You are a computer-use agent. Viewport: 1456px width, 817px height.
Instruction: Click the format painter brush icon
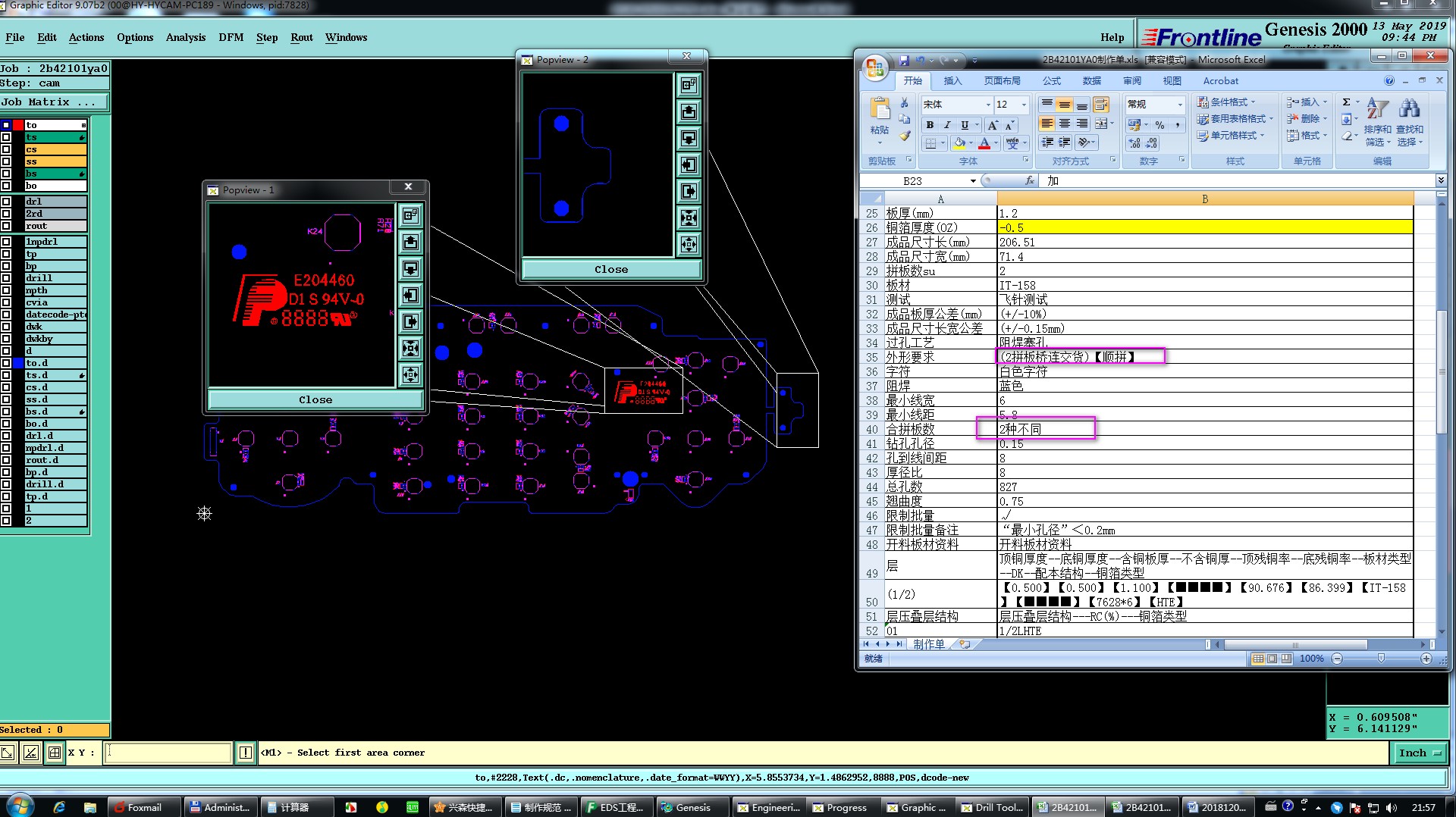click(905, 136)
